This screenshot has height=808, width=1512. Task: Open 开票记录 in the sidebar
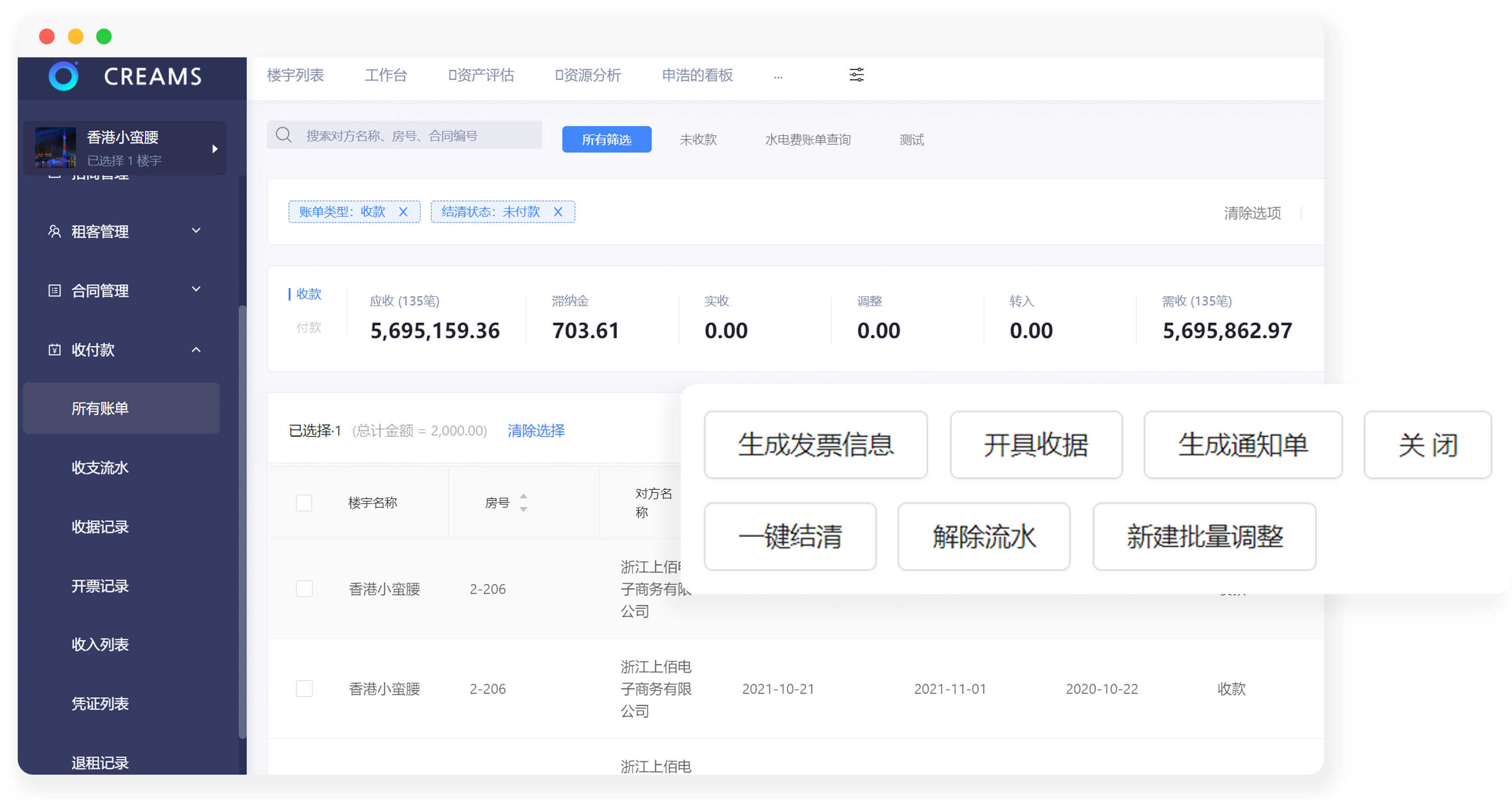click(x=100, y=586)
